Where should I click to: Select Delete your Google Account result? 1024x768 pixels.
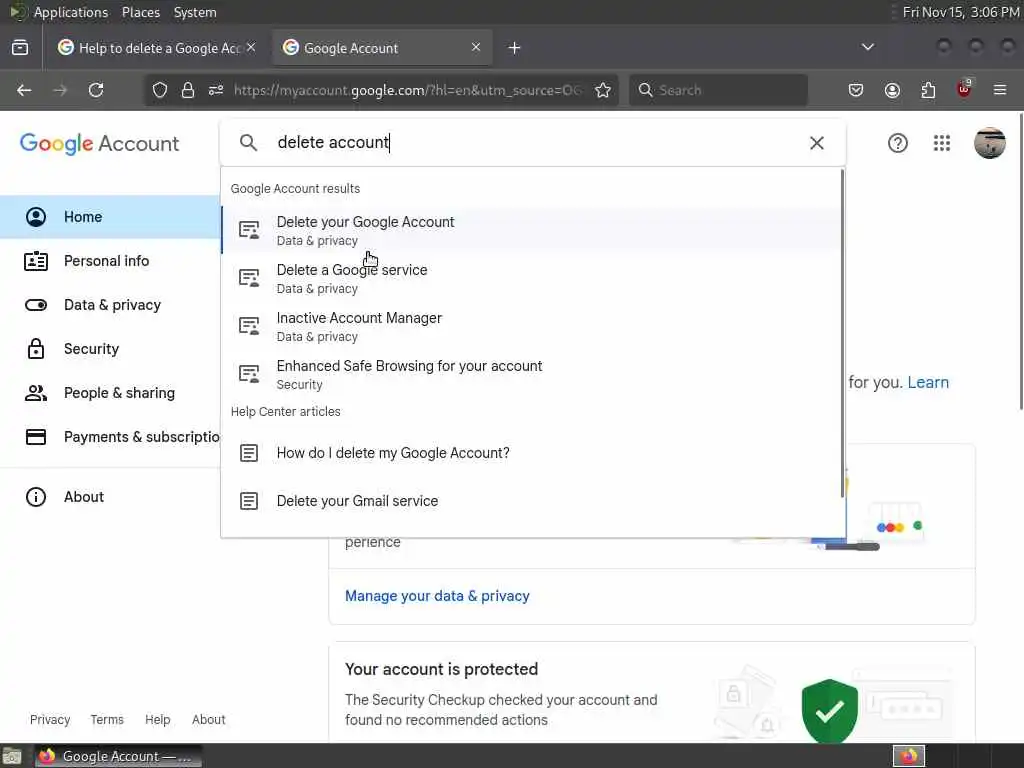pos(532,231)
